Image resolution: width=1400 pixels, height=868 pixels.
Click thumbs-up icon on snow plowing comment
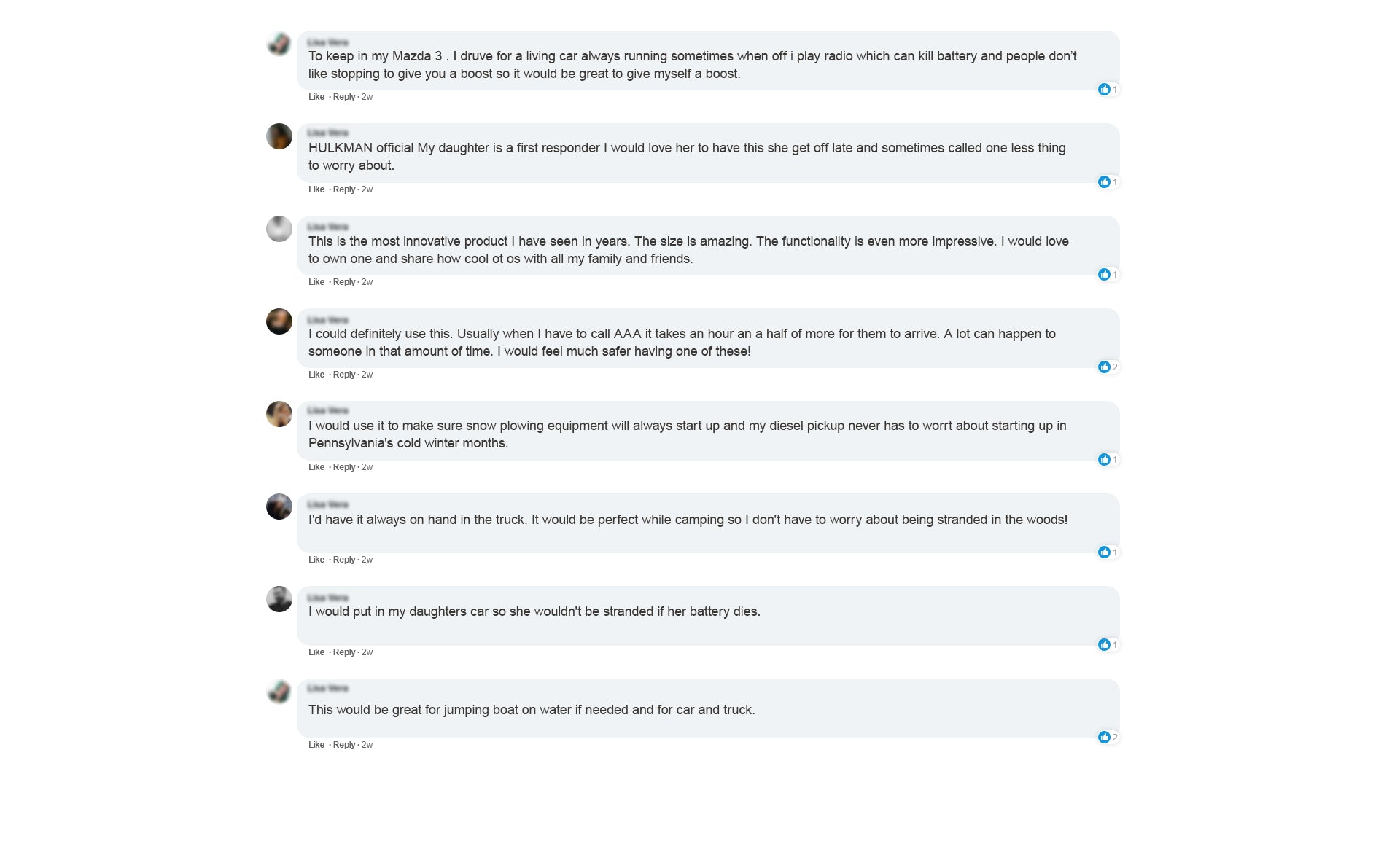click(x=1104, y=460)
